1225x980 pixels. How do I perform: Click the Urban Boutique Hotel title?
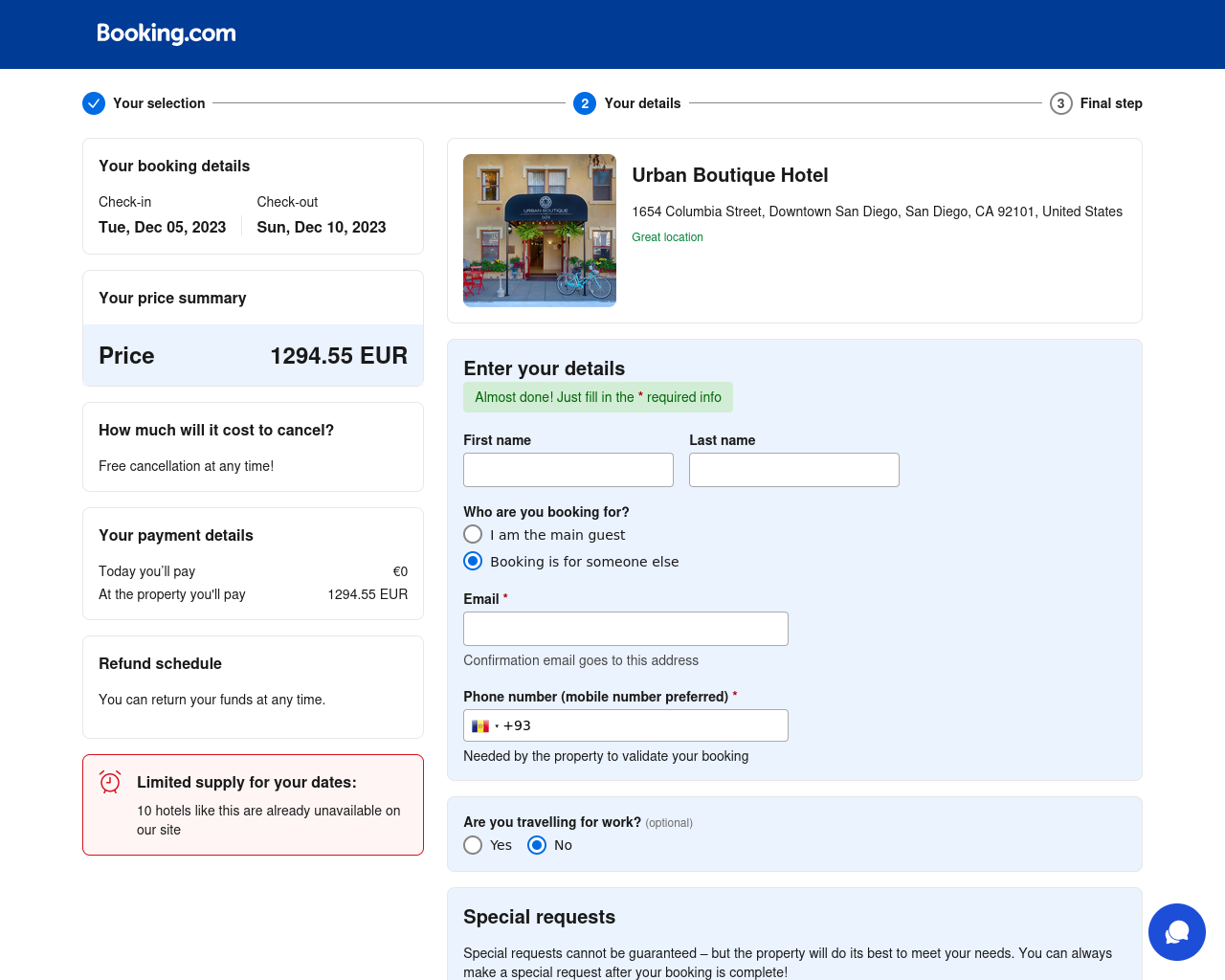coord(730,175)
